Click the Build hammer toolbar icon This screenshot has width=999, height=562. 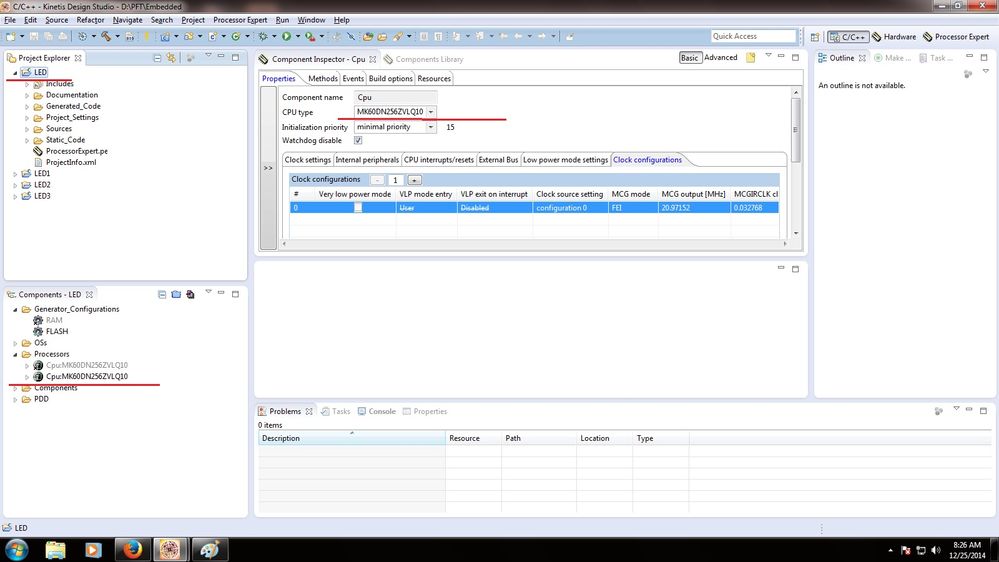106,36
